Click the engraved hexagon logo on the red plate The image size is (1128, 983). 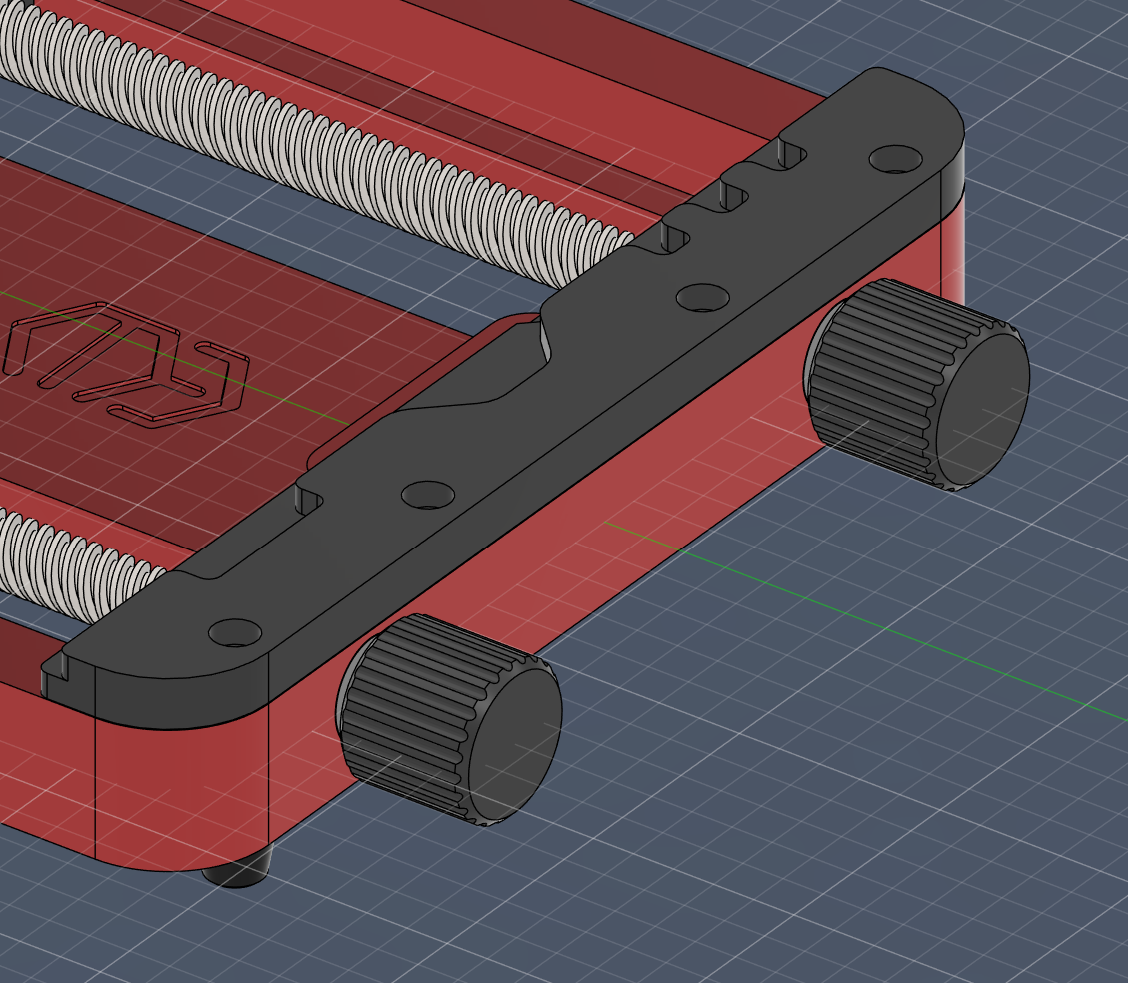pos(126,364)
